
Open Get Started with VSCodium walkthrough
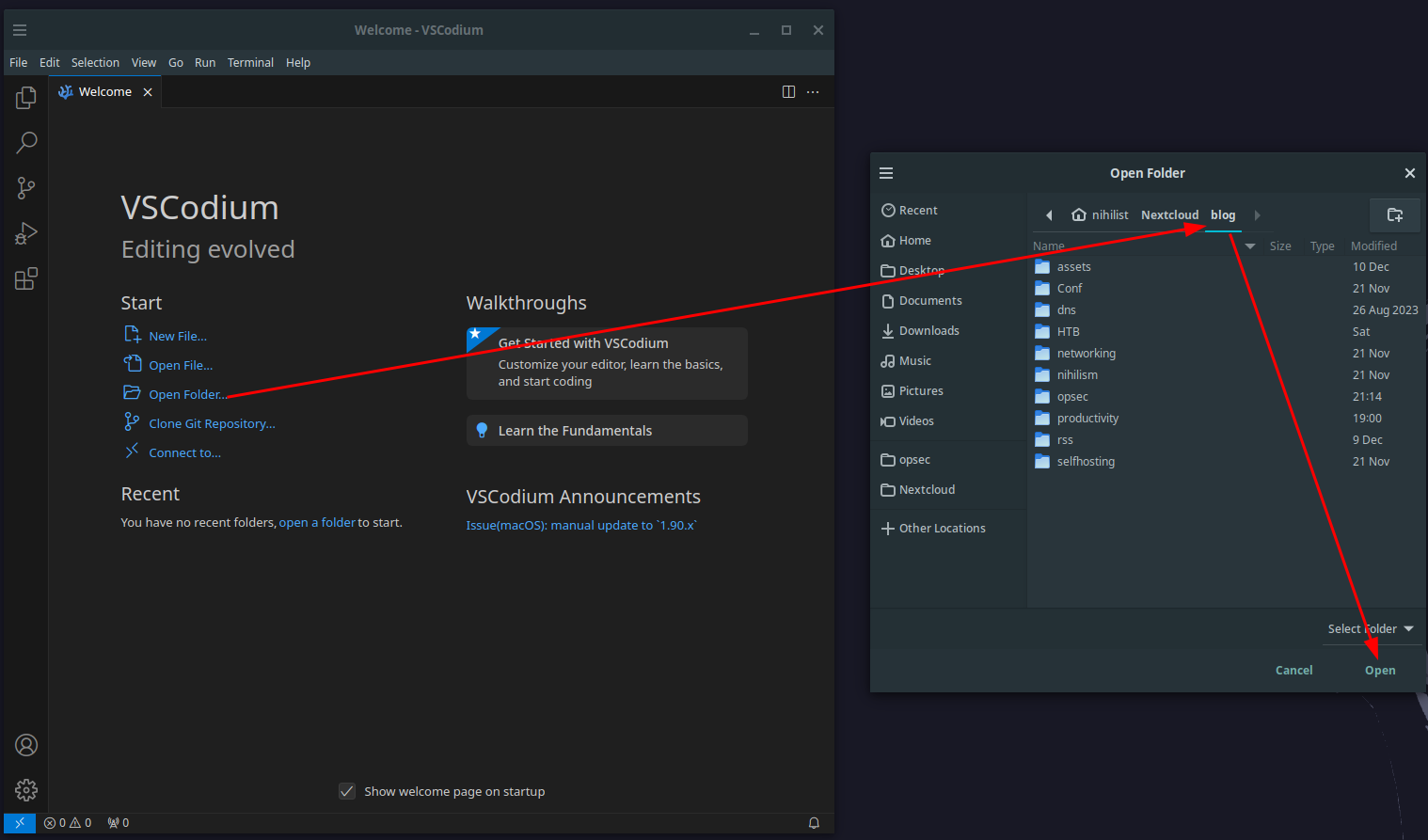pos(607,364)
